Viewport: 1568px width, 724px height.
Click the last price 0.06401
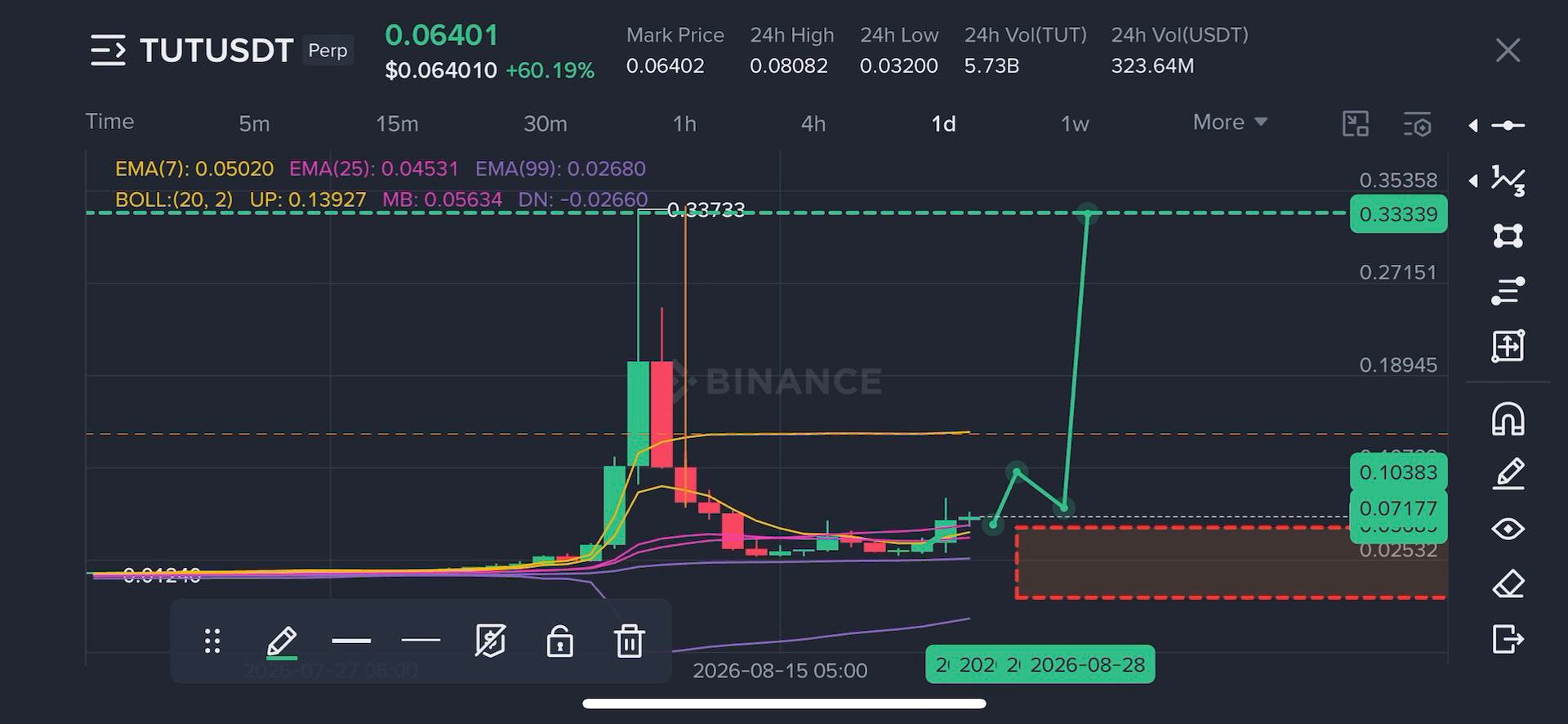tap(442, 35)
